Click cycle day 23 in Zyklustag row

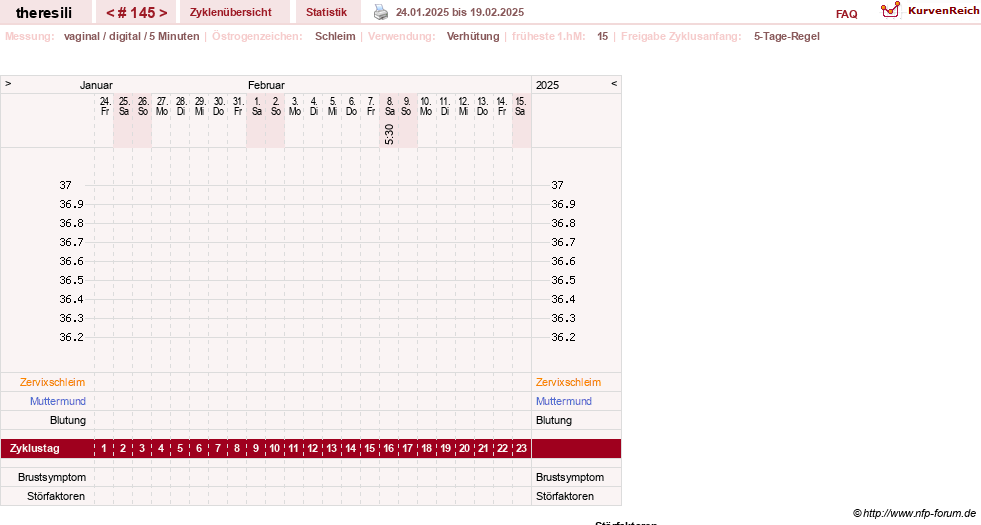click(x=521, y=449)
